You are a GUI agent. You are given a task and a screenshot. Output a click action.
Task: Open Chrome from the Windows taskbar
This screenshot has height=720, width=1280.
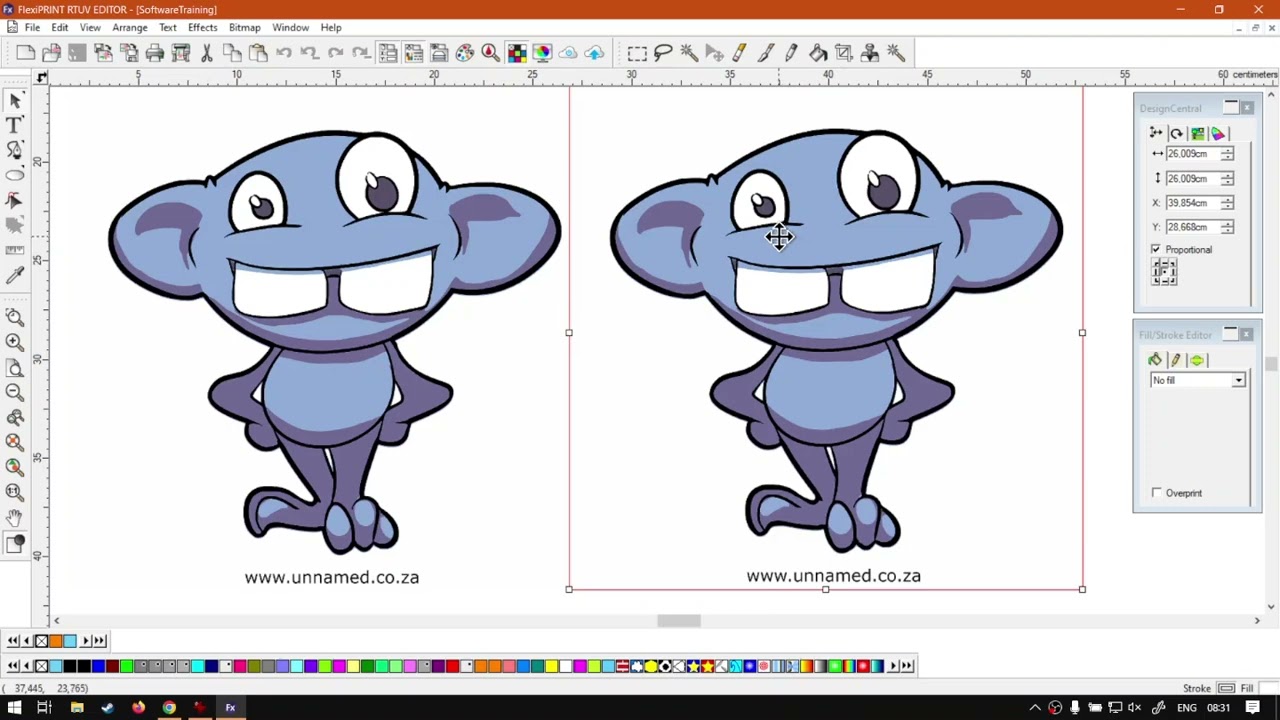[x=169, y=708]
